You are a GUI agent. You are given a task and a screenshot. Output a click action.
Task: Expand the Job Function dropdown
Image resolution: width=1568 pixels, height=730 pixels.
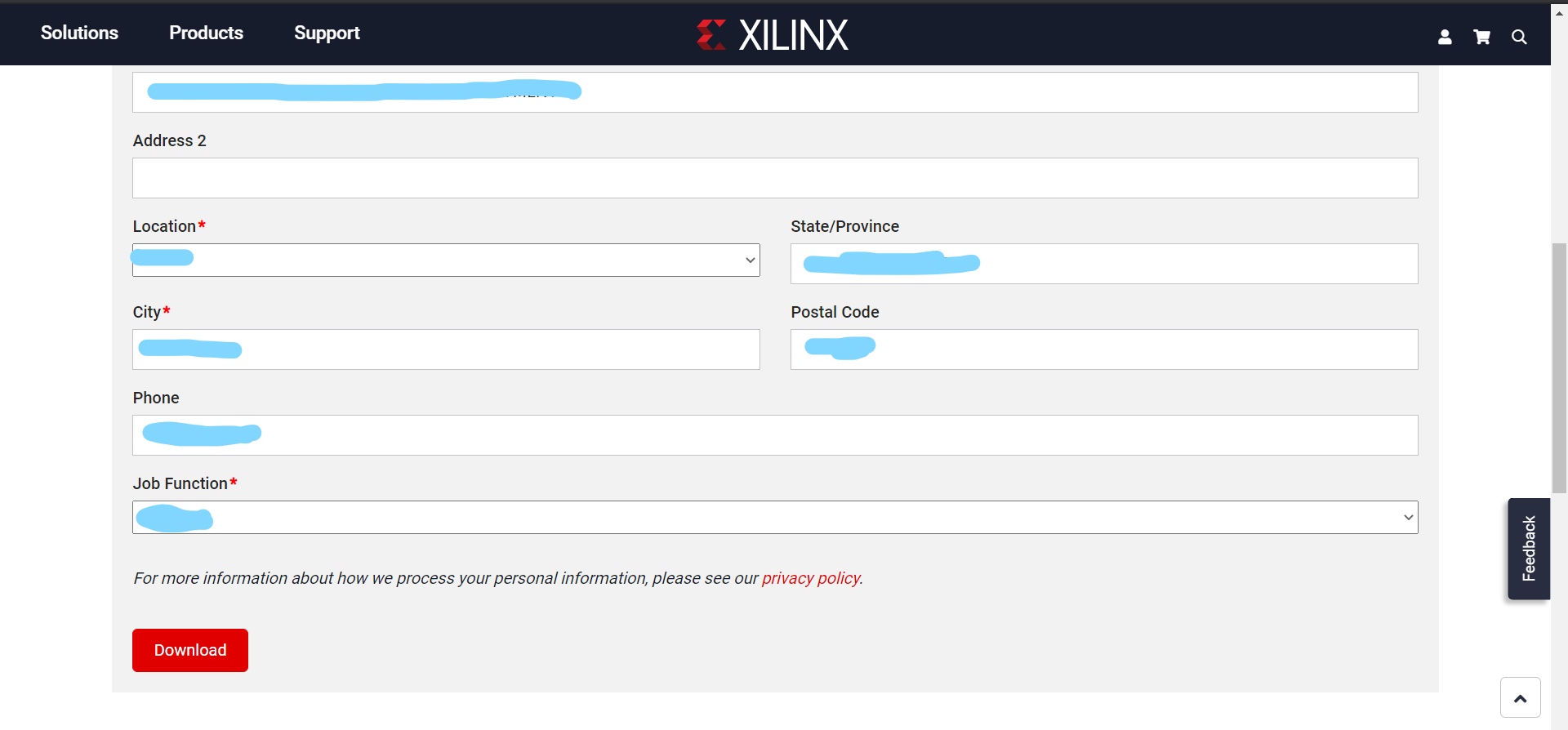775,517
